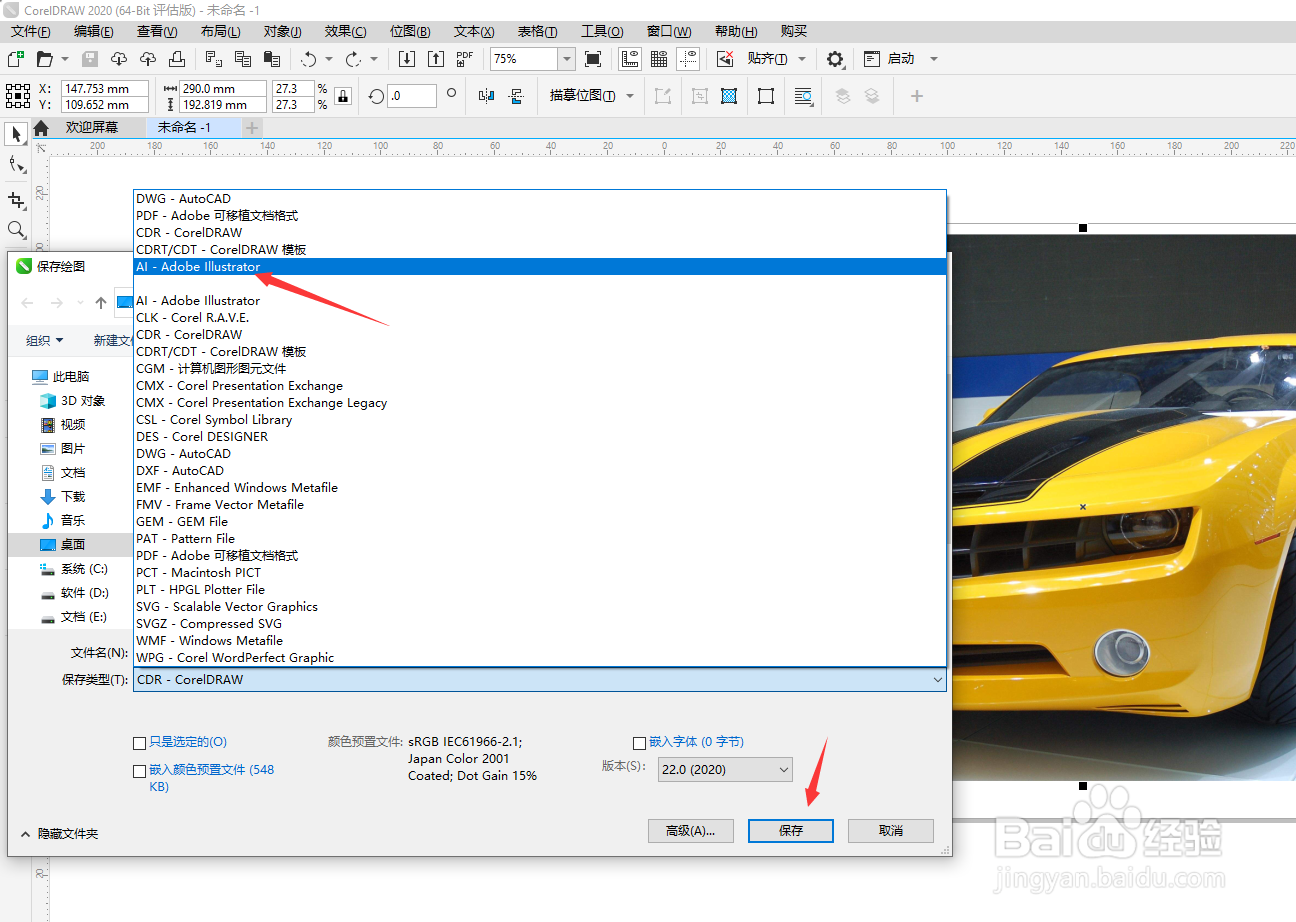Select highlighted AI - Adobe Illustrator option
1296x922 pixels.
pyautogui.click(x=540, y=267)
